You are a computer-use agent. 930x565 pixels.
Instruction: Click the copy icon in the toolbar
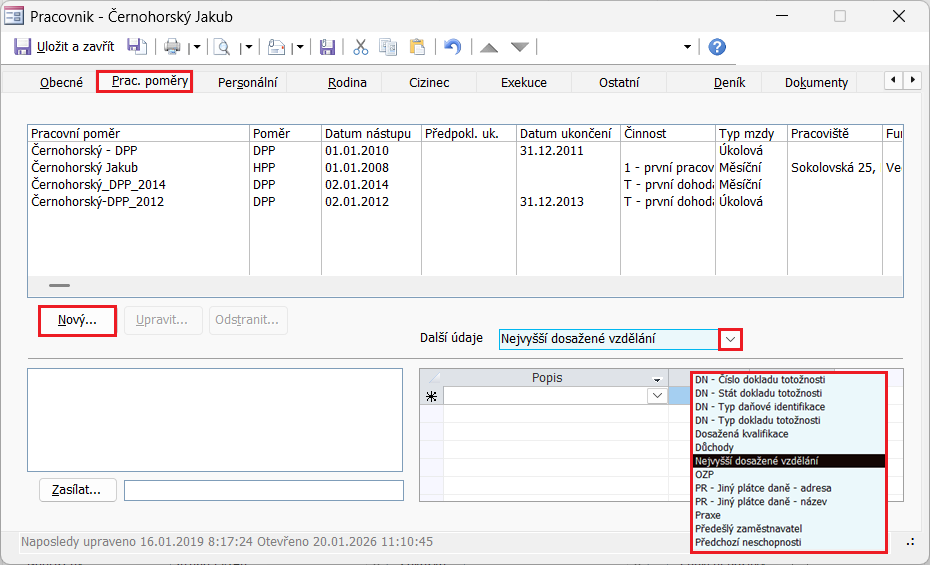click(x=388, y=47)
